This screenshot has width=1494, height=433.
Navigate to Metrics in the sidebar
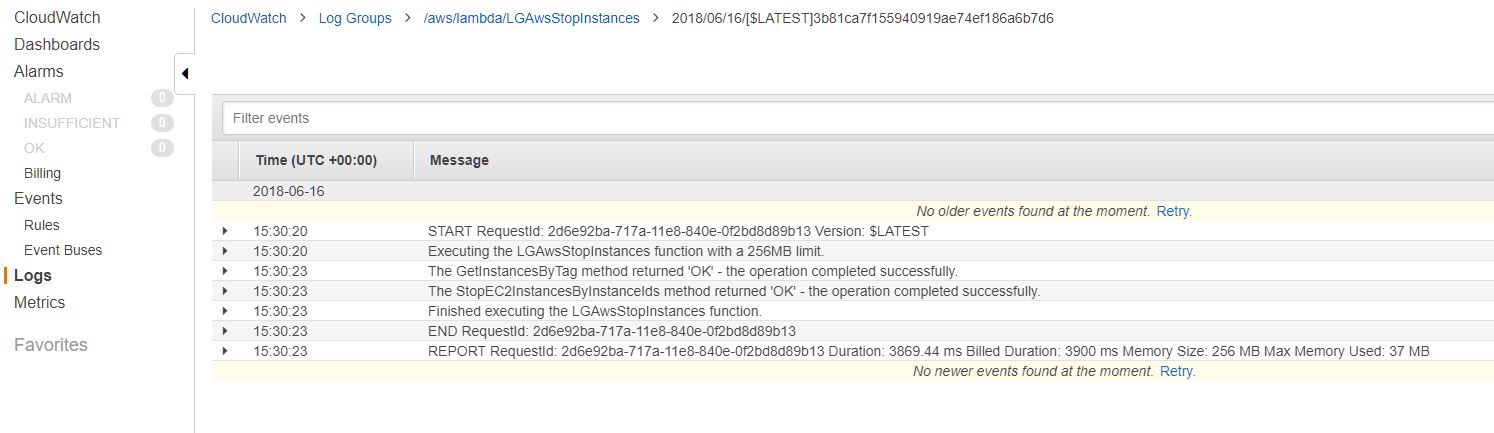click(40, 302)
